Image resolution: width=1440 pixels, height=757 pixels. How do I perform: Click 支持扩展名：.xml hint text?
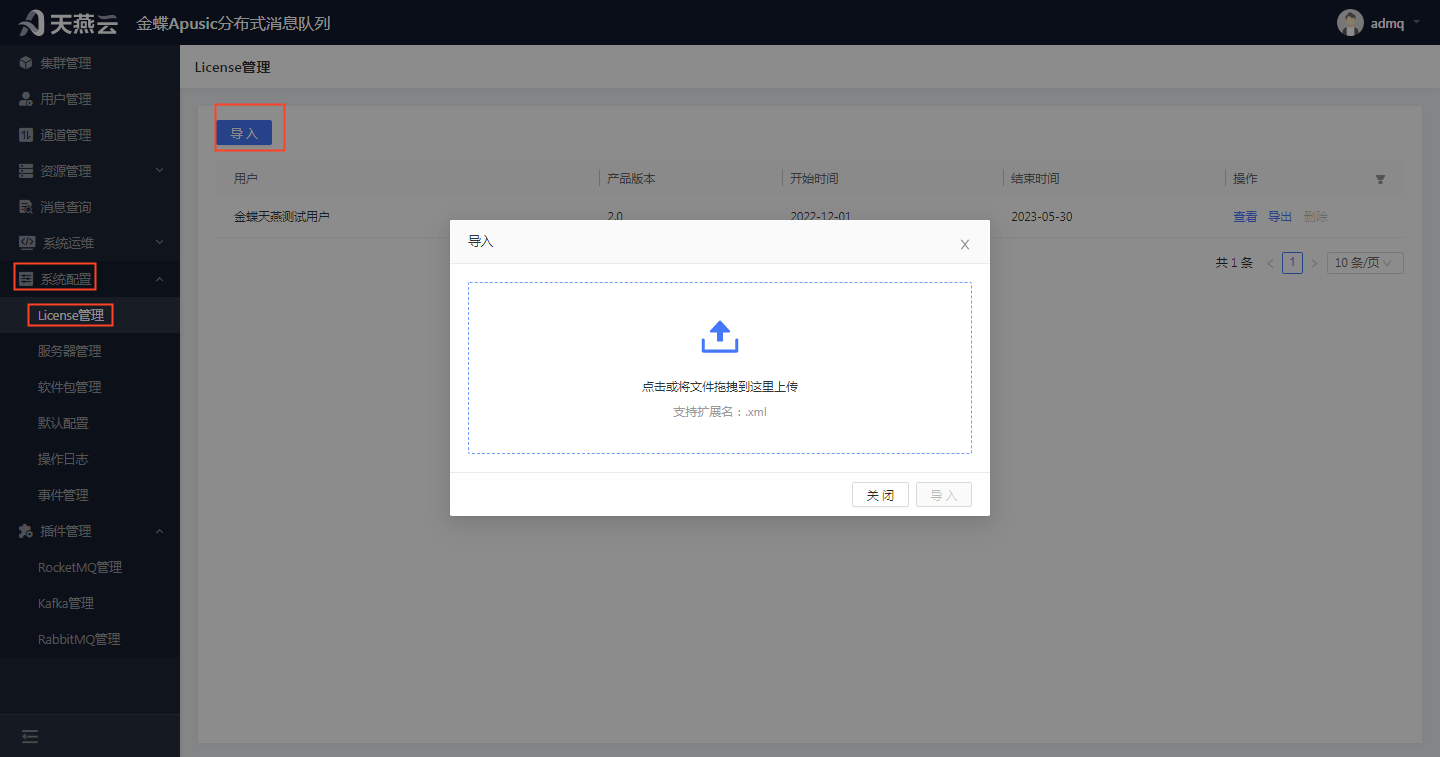click(x=720, y=412)
